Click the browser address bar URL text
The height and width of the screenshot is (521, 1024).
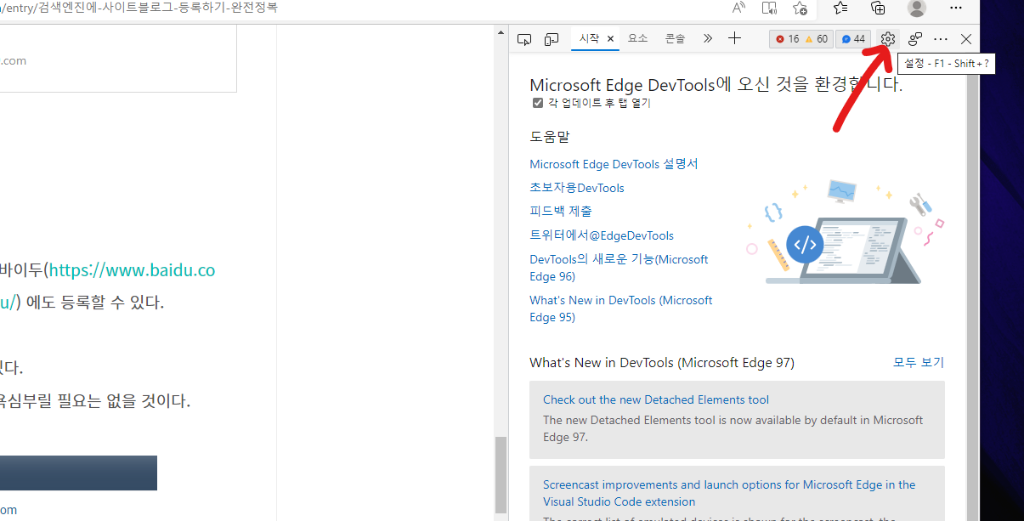[138, 8]
